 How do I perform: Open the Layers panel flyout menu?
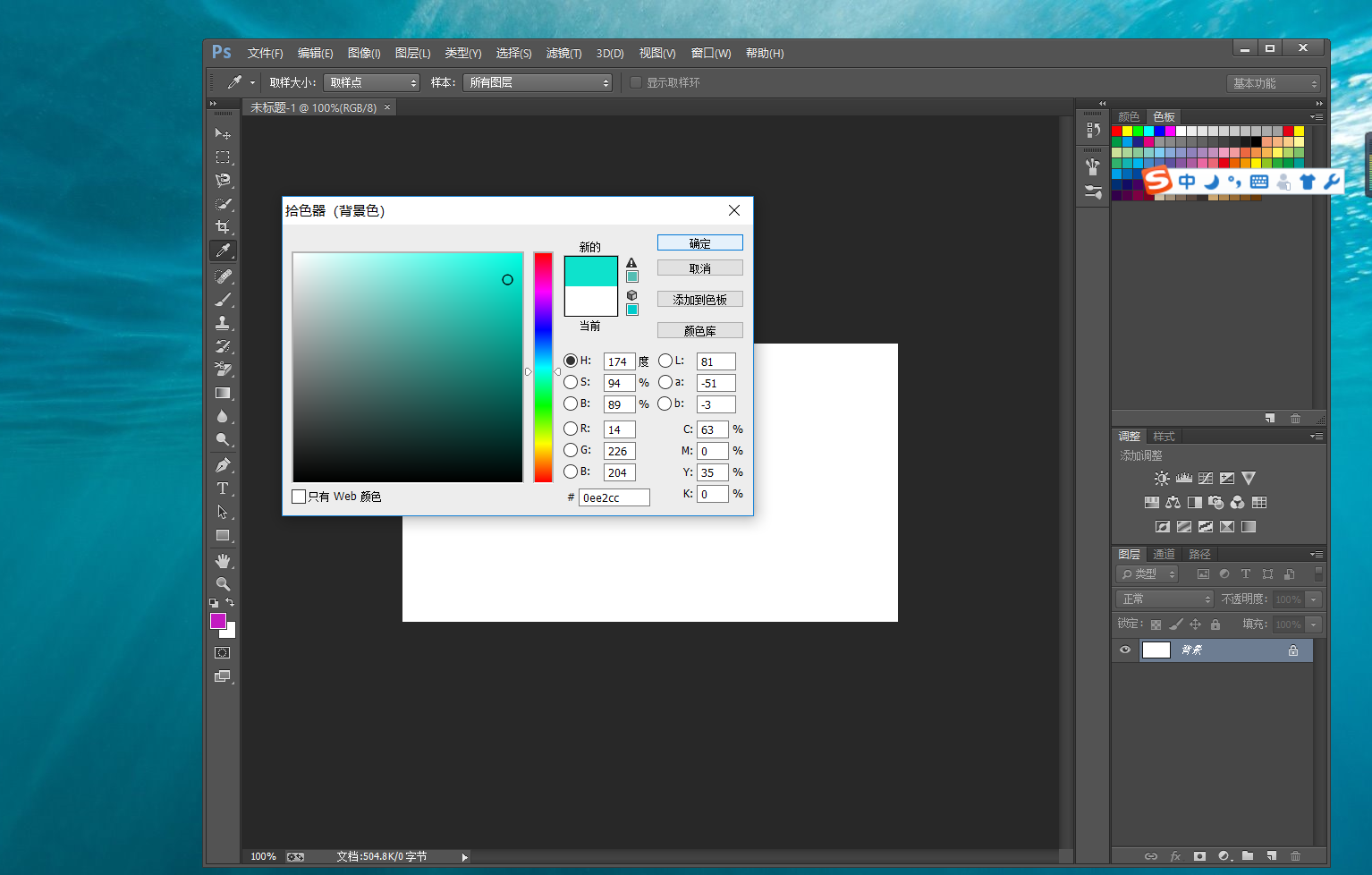[1317, 555]
